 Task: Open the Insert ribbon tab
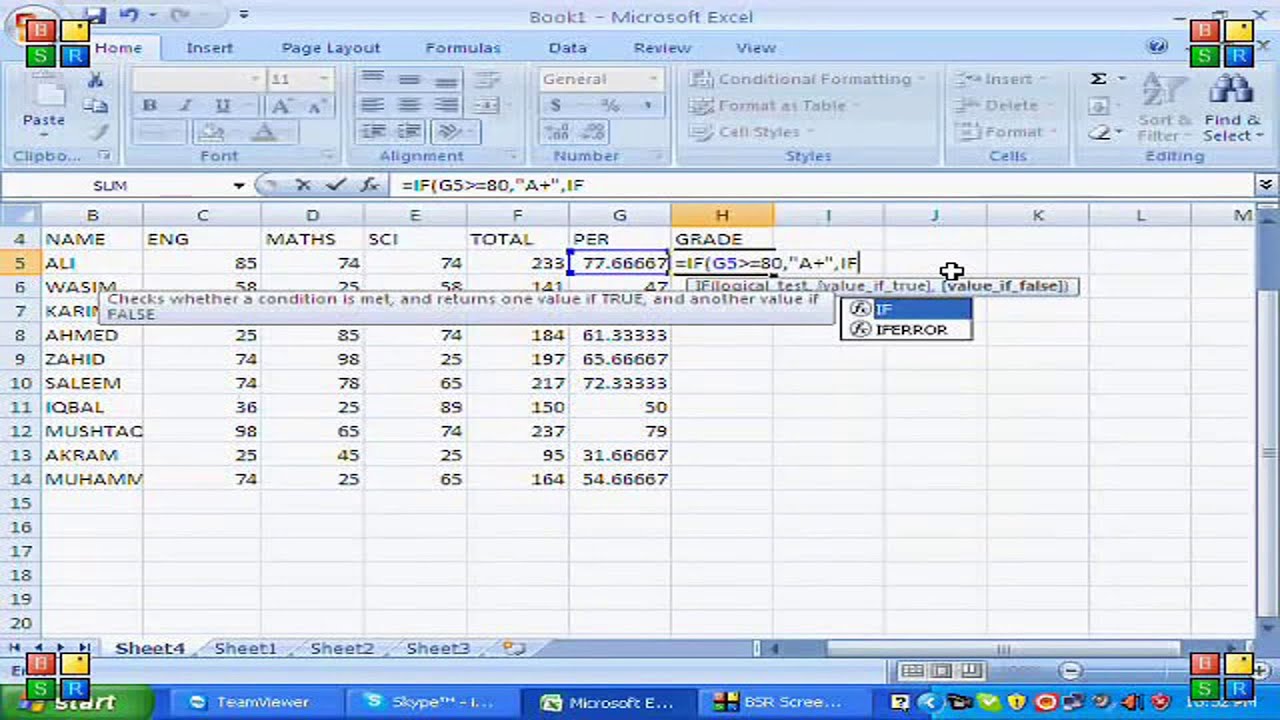(x=209, y=47)
